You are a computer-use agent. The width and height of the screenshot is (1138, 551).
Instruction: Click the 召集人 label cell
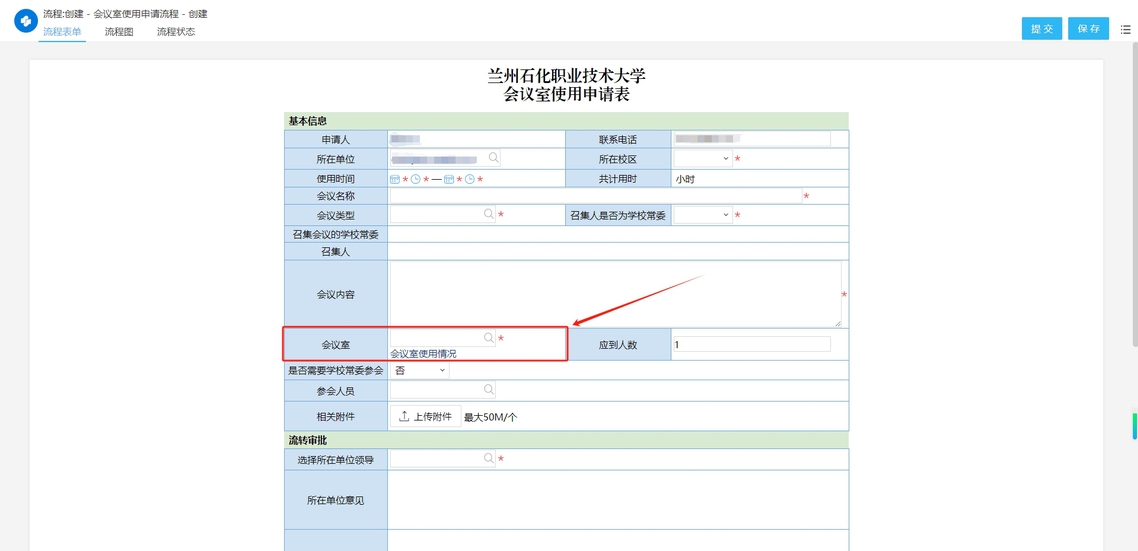[336, 252]
